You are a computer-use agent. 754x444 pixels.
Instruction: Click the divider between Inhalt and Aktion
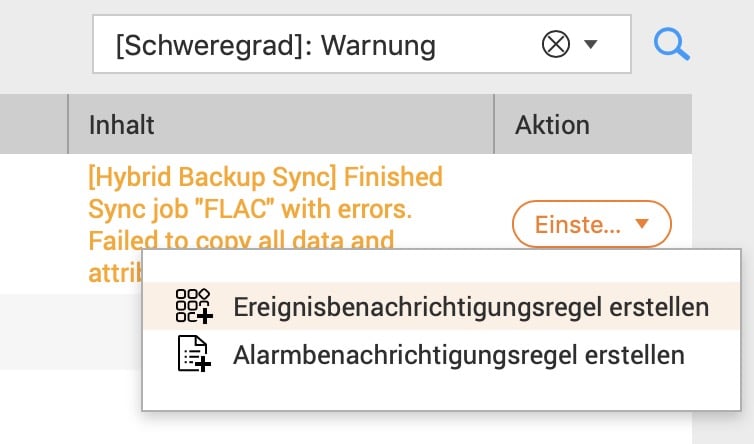(x=494, y=124)
